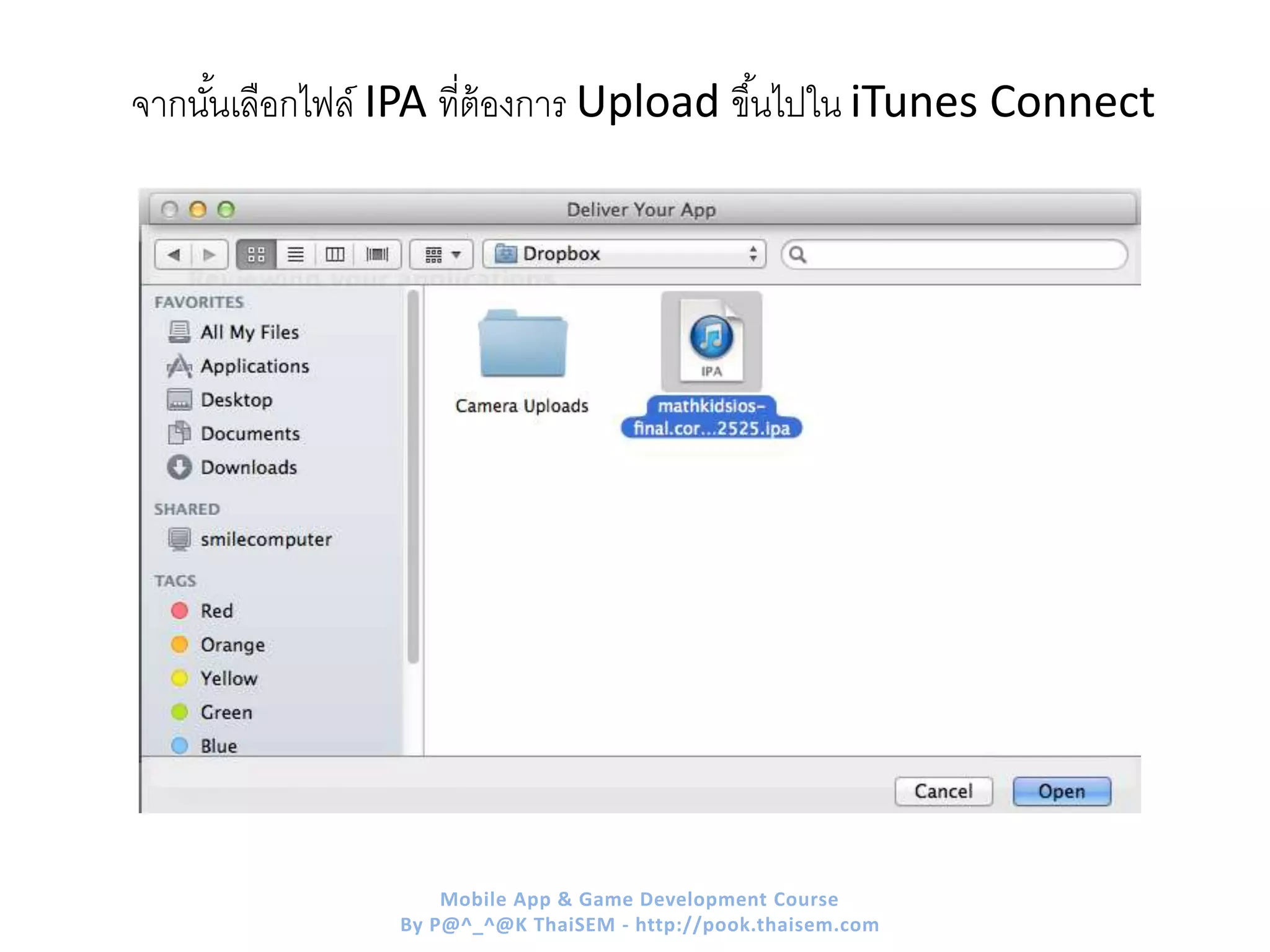Image resolution: width=1270 pixels, height=952 pixels.
Task: Switch to list view
Action: click(296, 255)
